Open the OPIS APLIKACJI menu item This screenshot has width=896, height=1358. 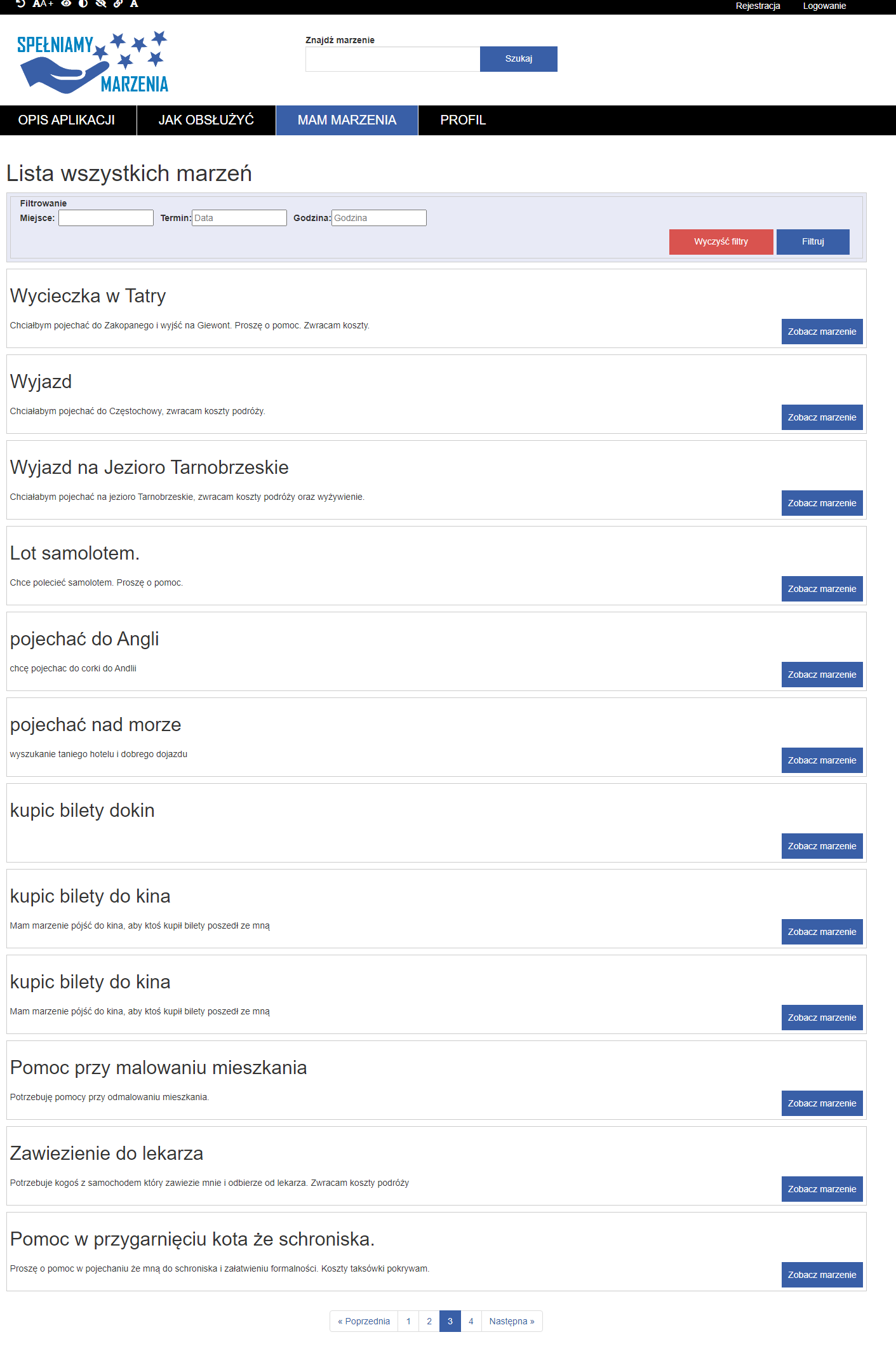tap(67, 120)
